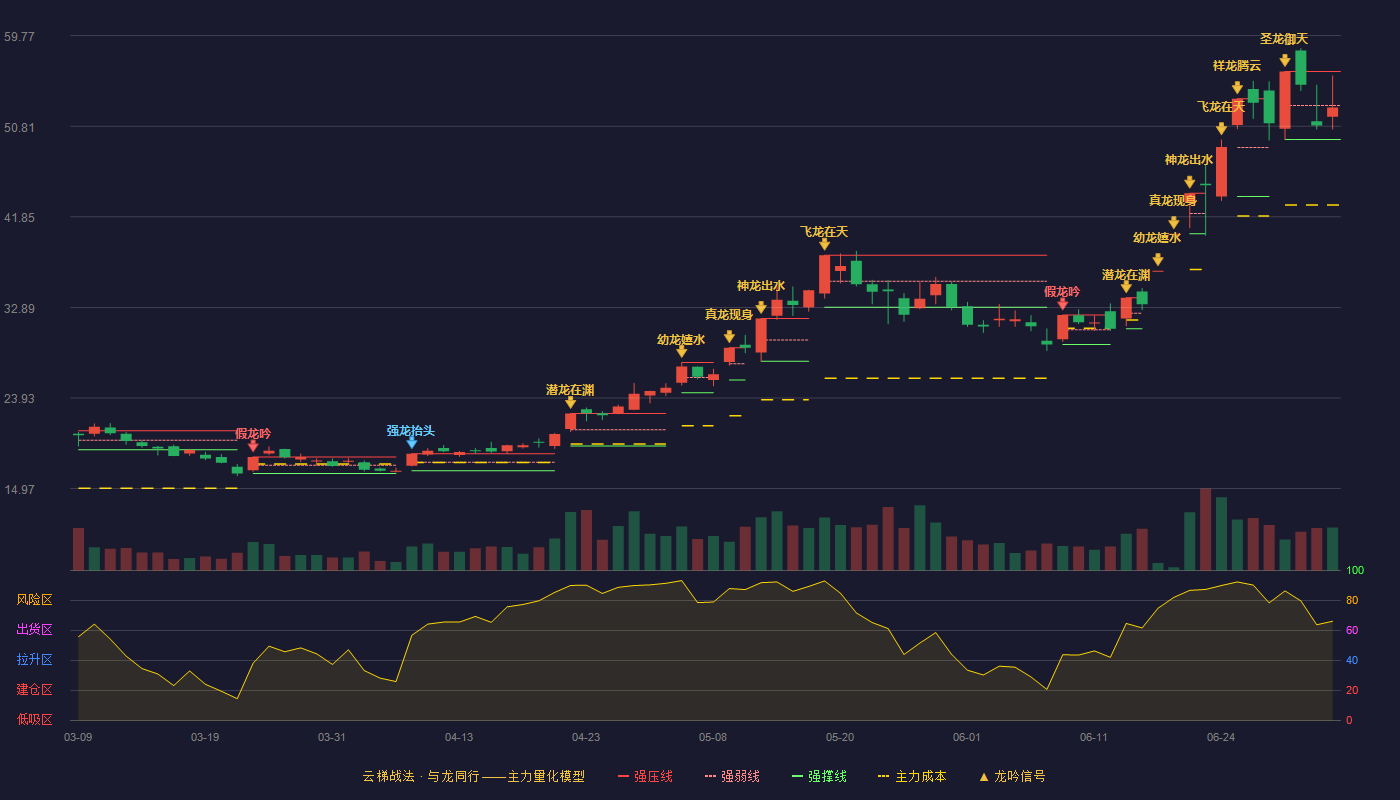Viewport: 1400px width, 800px height.
Task: Click the 06-01 date label
Action: (967, 737)
